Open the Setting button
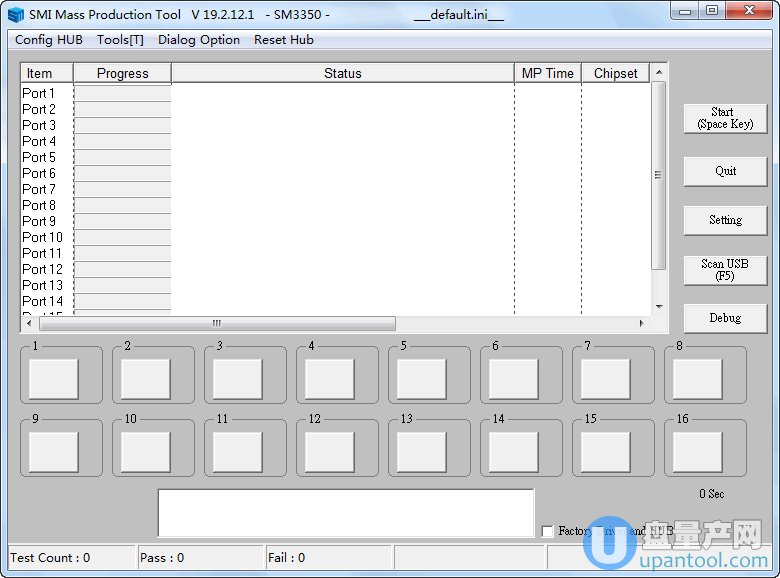Viewport: 780px width, 578px height. pyautogui.click(x=725, y=220)
